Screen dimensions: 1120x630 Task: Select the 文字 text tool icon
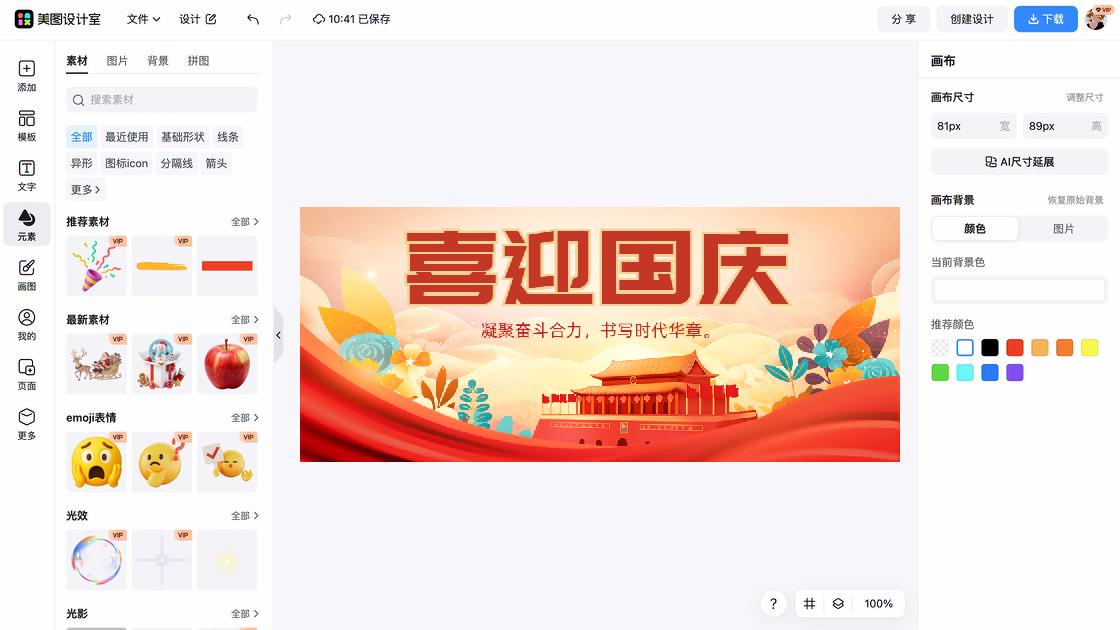click(x=26, y=176)
